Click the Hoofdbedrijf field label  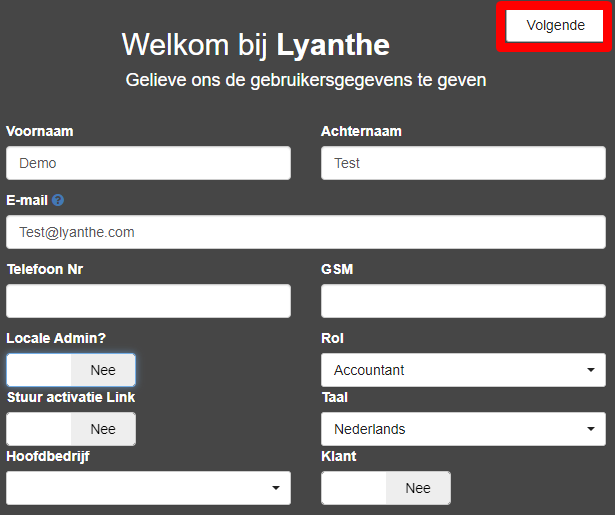point(55,456)
